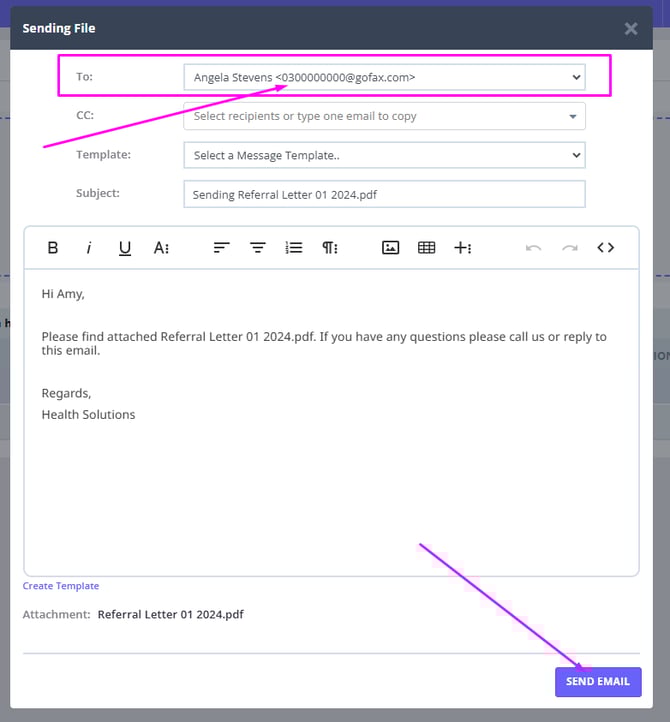The height and width of the screenshot is (722, 670).
Task: Switch to code view in the editor
Action: [605, 248]
